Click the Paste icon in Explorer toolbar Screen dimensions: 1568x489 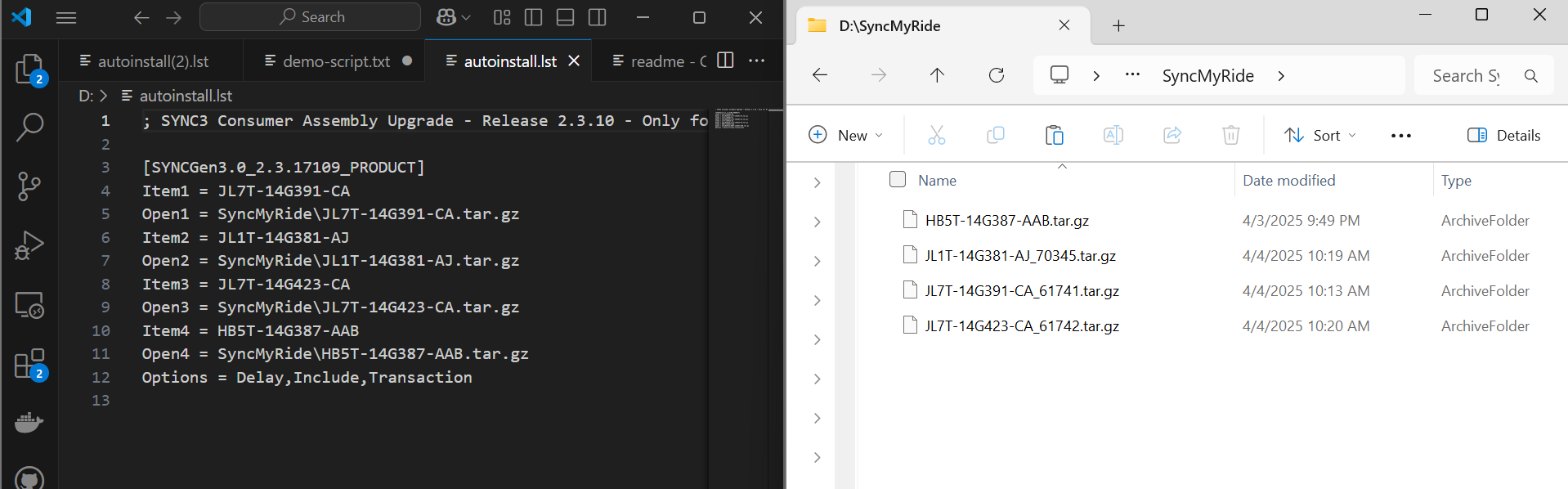point(1055,135)
